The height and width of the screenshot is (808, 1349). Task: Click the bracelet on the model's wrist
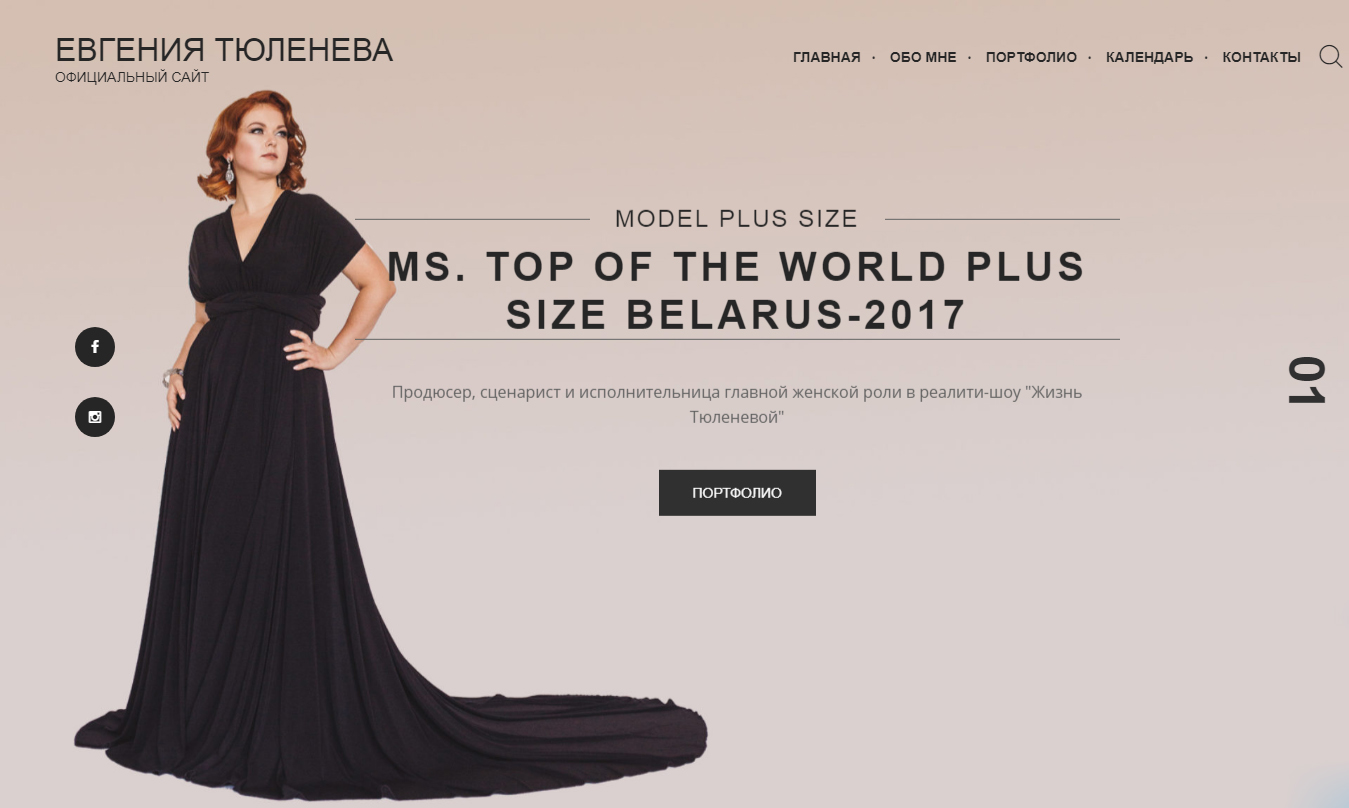[x=172, y=377]
